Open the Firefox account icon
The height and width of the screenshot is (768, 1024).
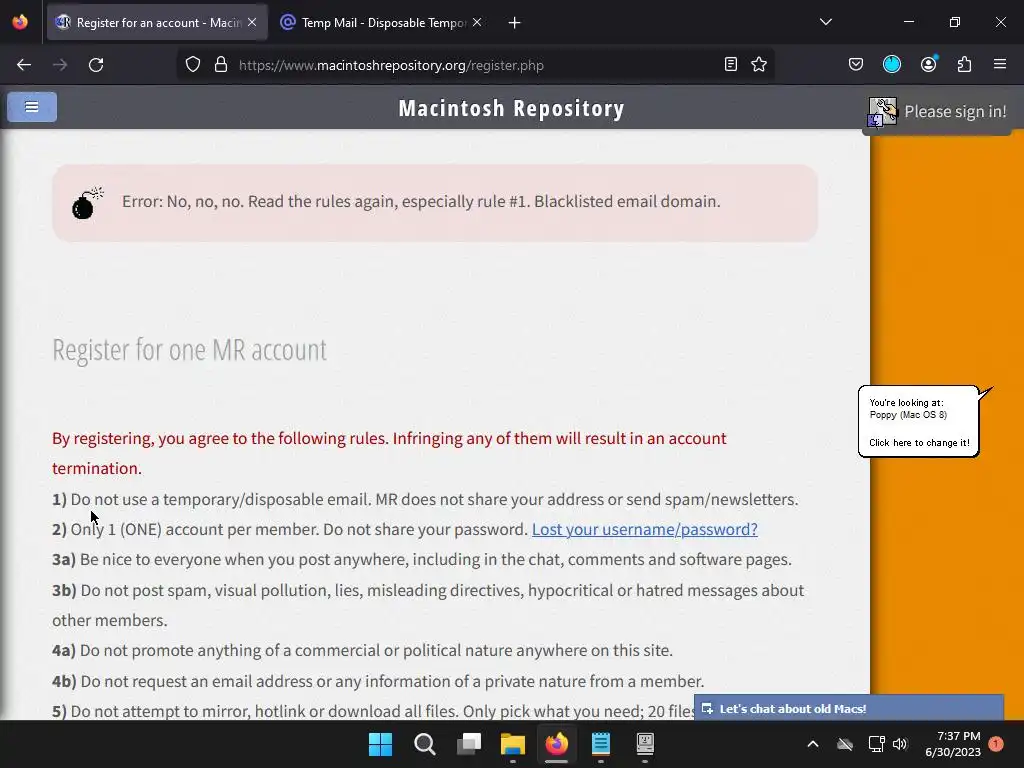pyautogui.click(x=928, y=64)
